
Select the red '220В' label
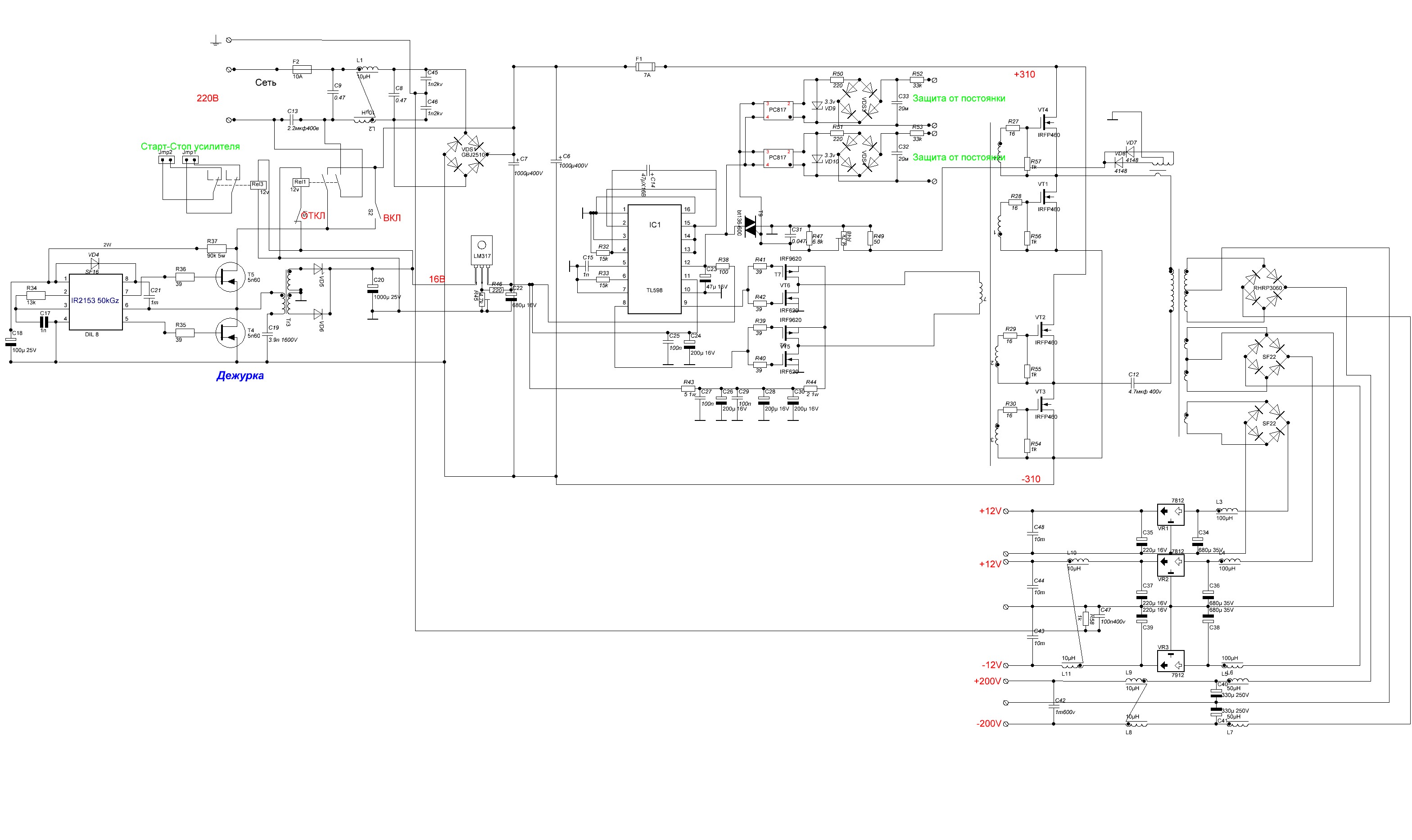pyautogui.click(x=207, y=98)
